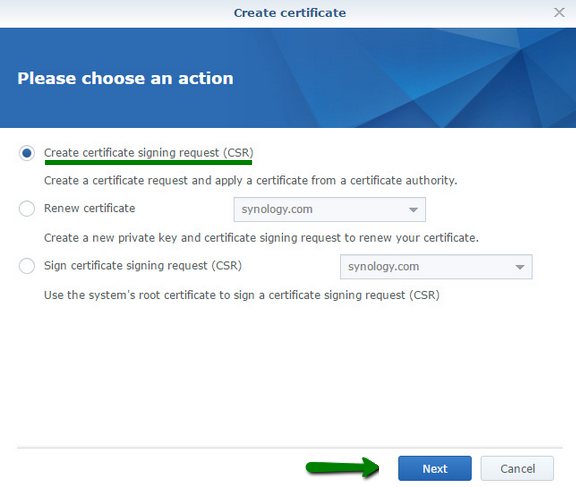Click description 'Create a new private key'
The image size is (576, 487).
(261, 238)
